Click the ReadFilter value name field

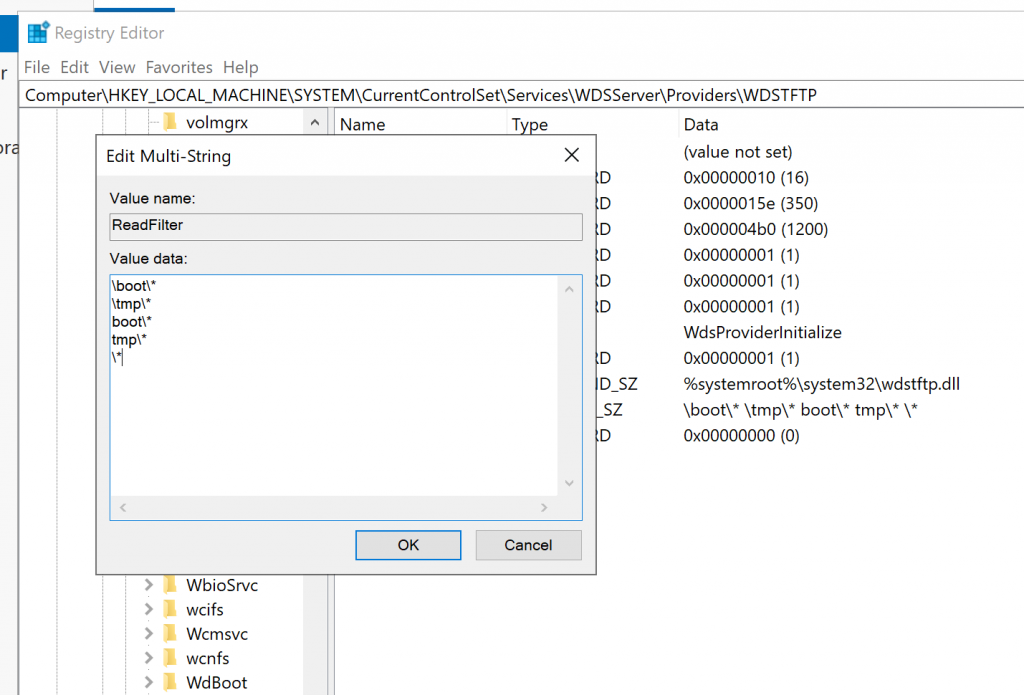pos(345,226)
